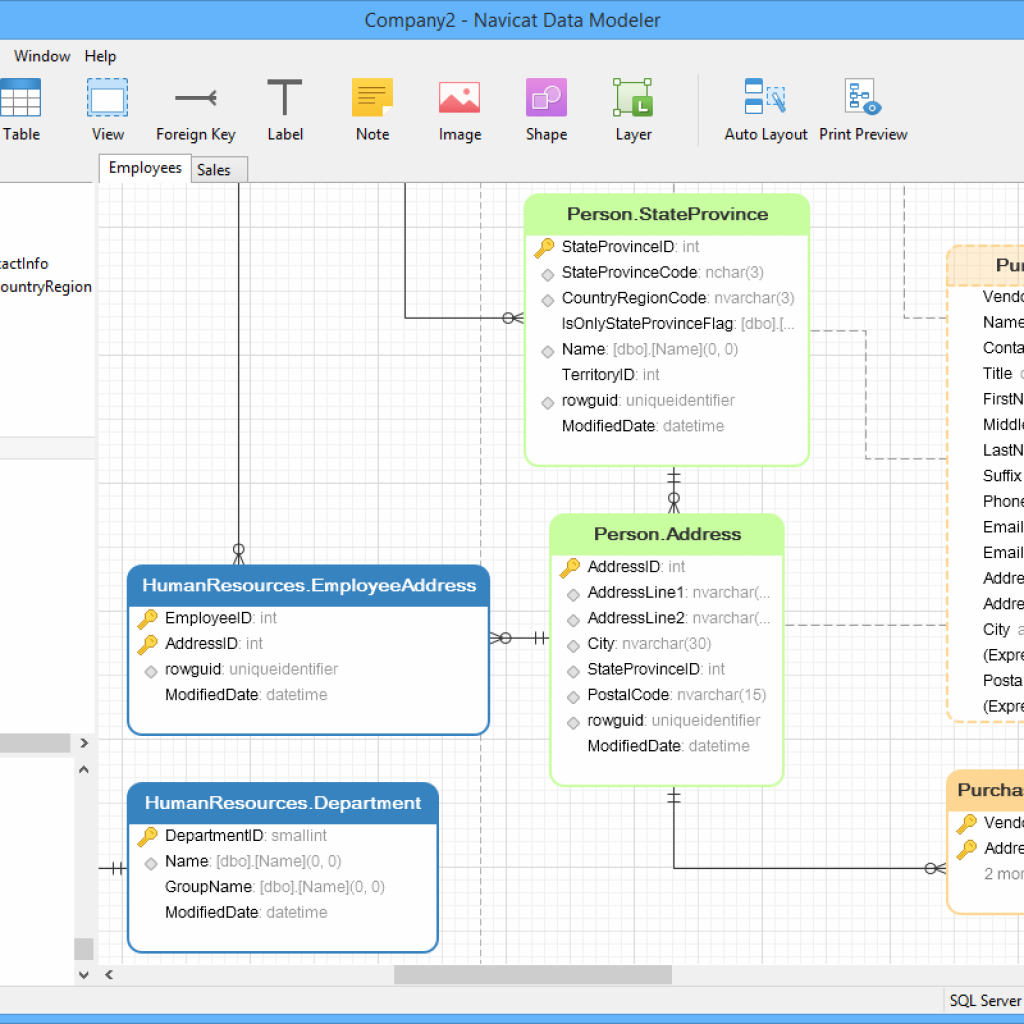Image resolution: width=1024 pixels, height=1024 pixels.
Task: Click left arrow of canvas horizontal scrollbar
Action: tap(109, 975)
